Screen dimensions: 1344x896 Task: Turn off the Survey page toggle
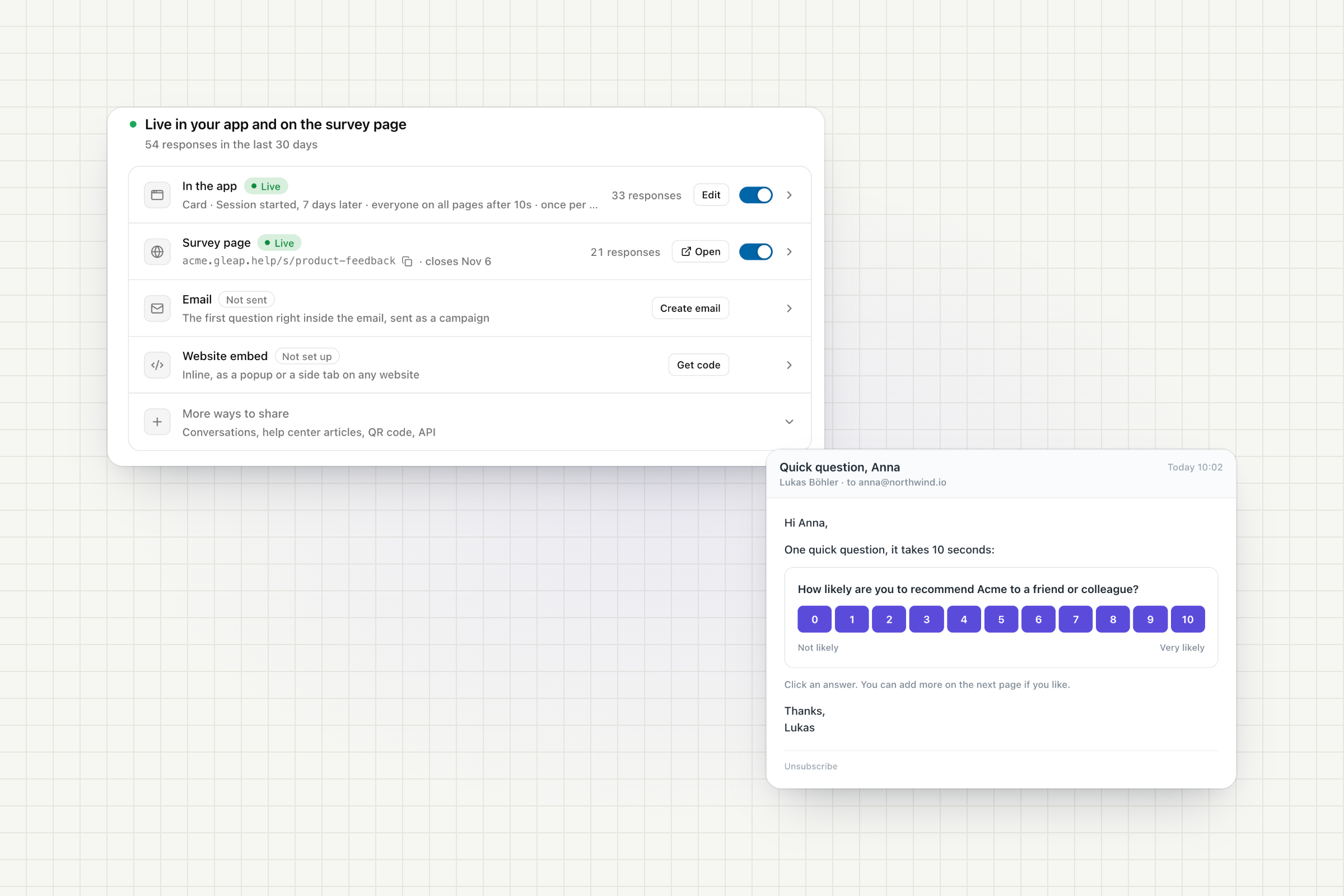coord(755,251)
